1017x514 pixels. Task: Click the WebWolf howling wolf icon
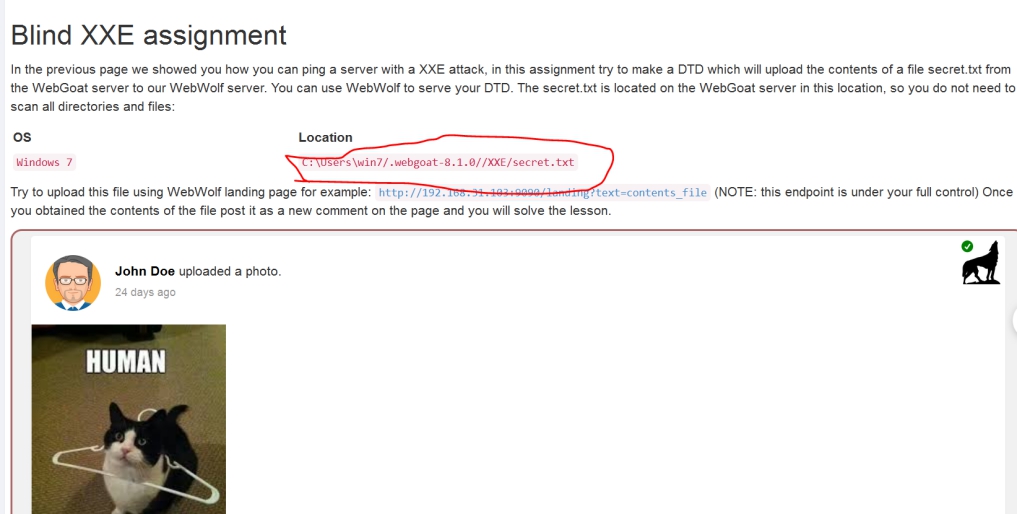[x=981, y=263]
